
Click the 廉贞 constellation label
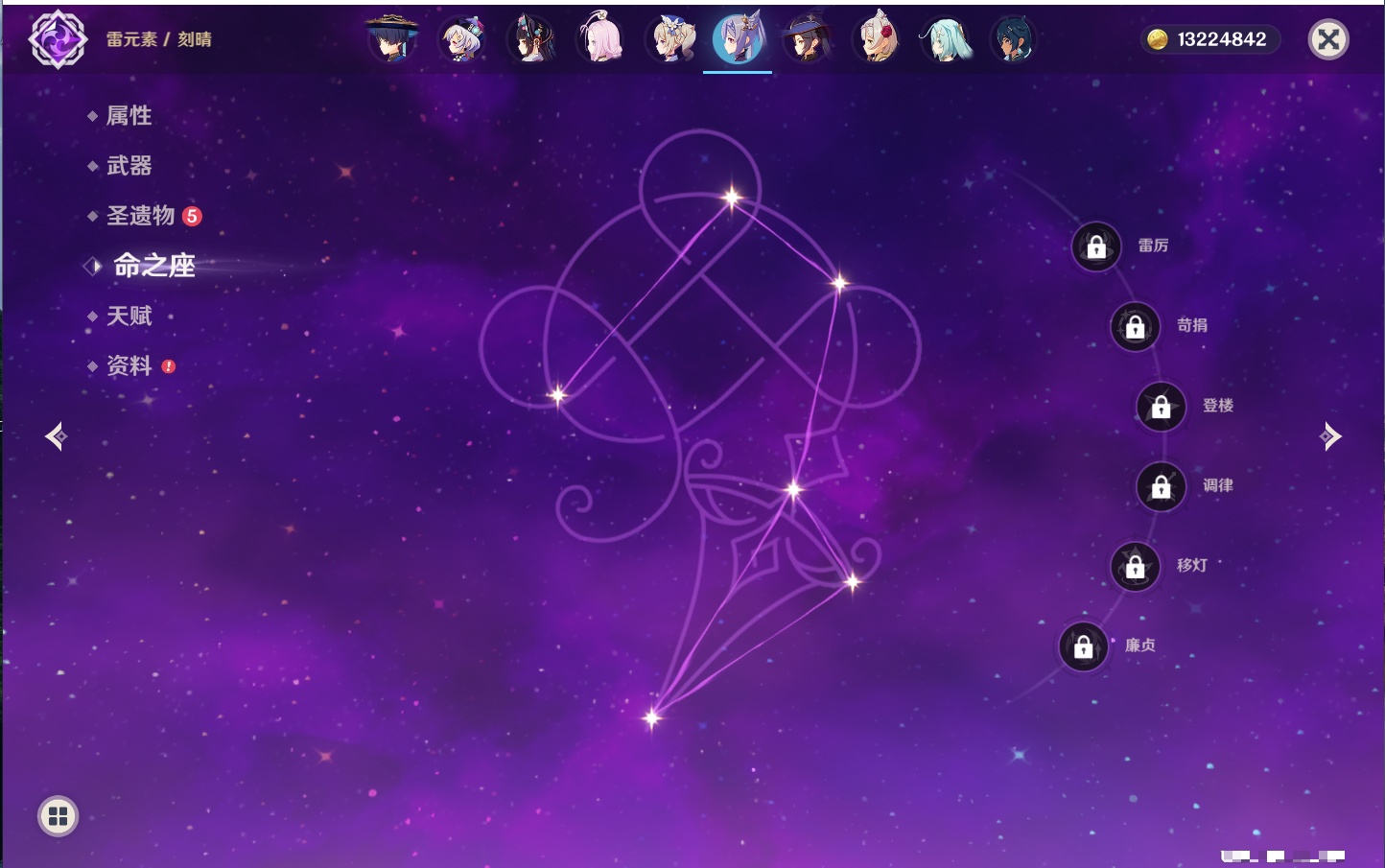pyautogui.click(x=1140, y=645)
